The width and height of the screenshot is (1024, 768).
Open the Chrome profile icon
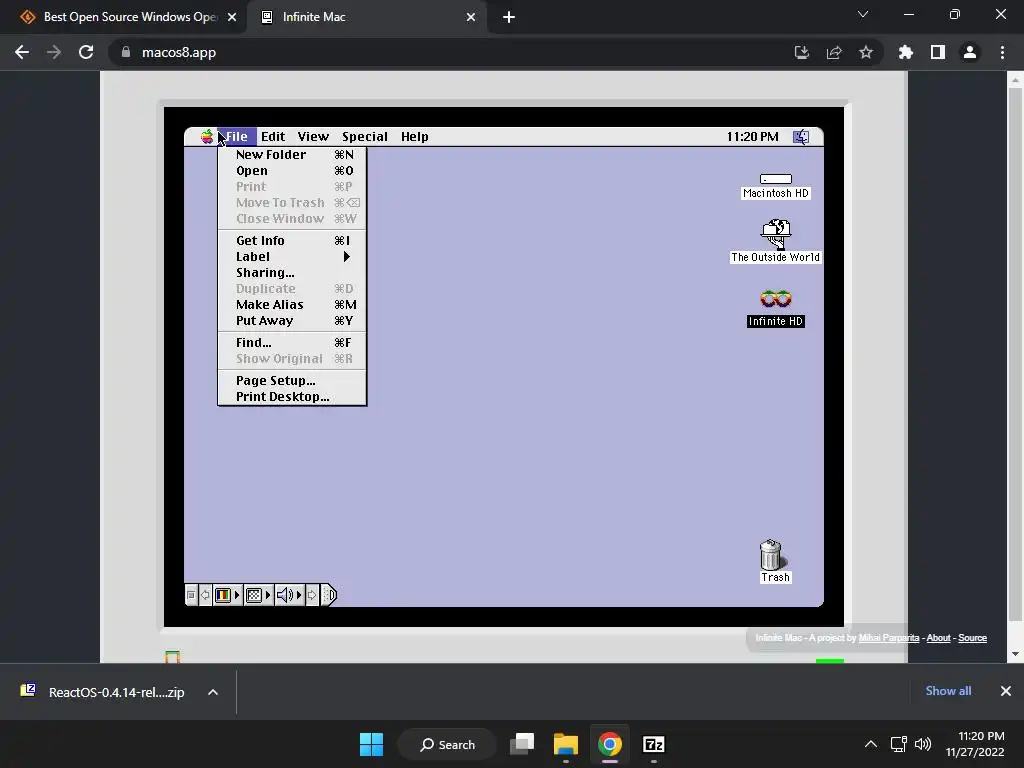[x=970, y=52]
